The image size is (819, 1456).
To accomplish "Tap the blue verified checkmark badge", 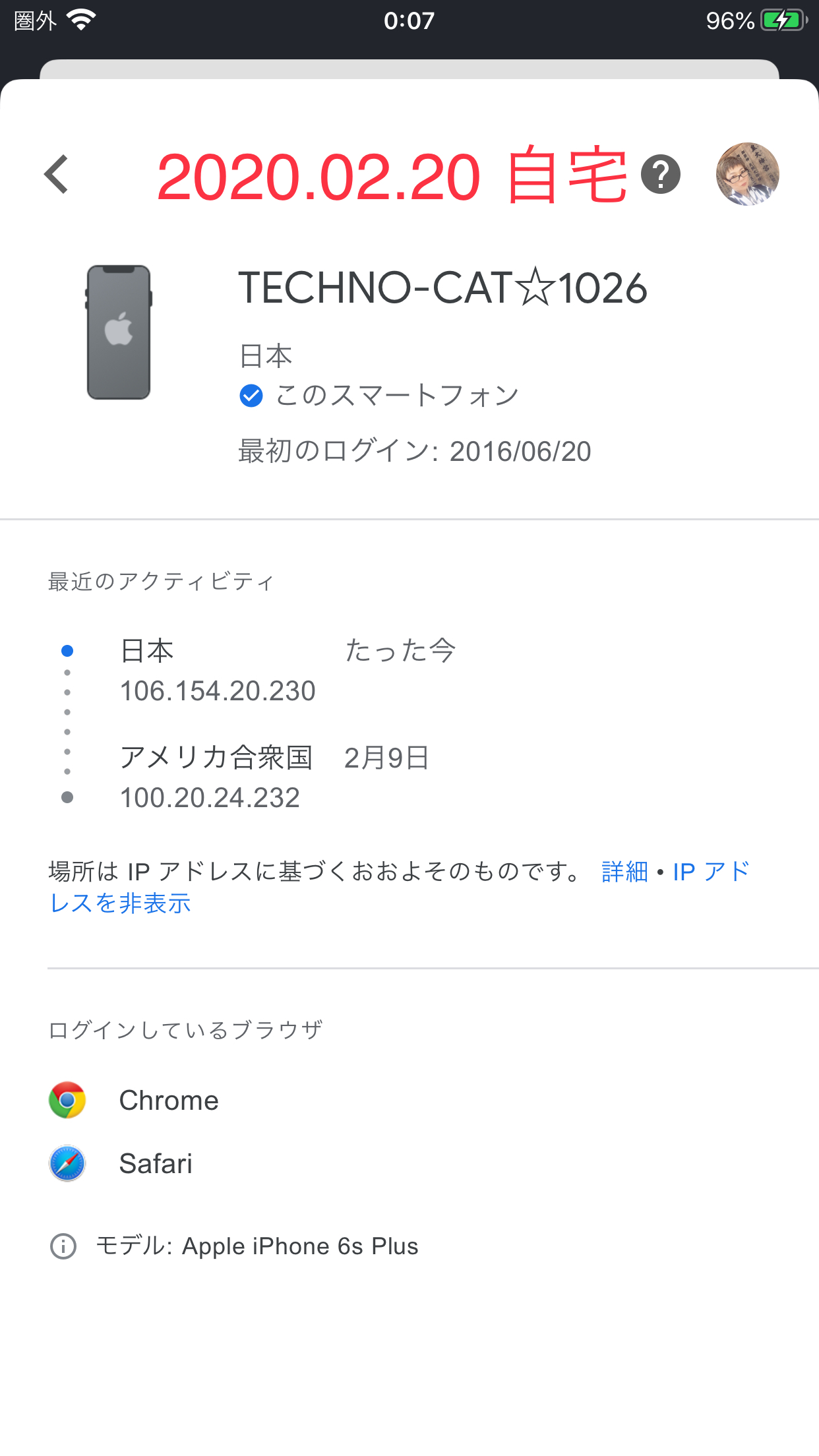I will pyautogui.click(x=251, y=396).
